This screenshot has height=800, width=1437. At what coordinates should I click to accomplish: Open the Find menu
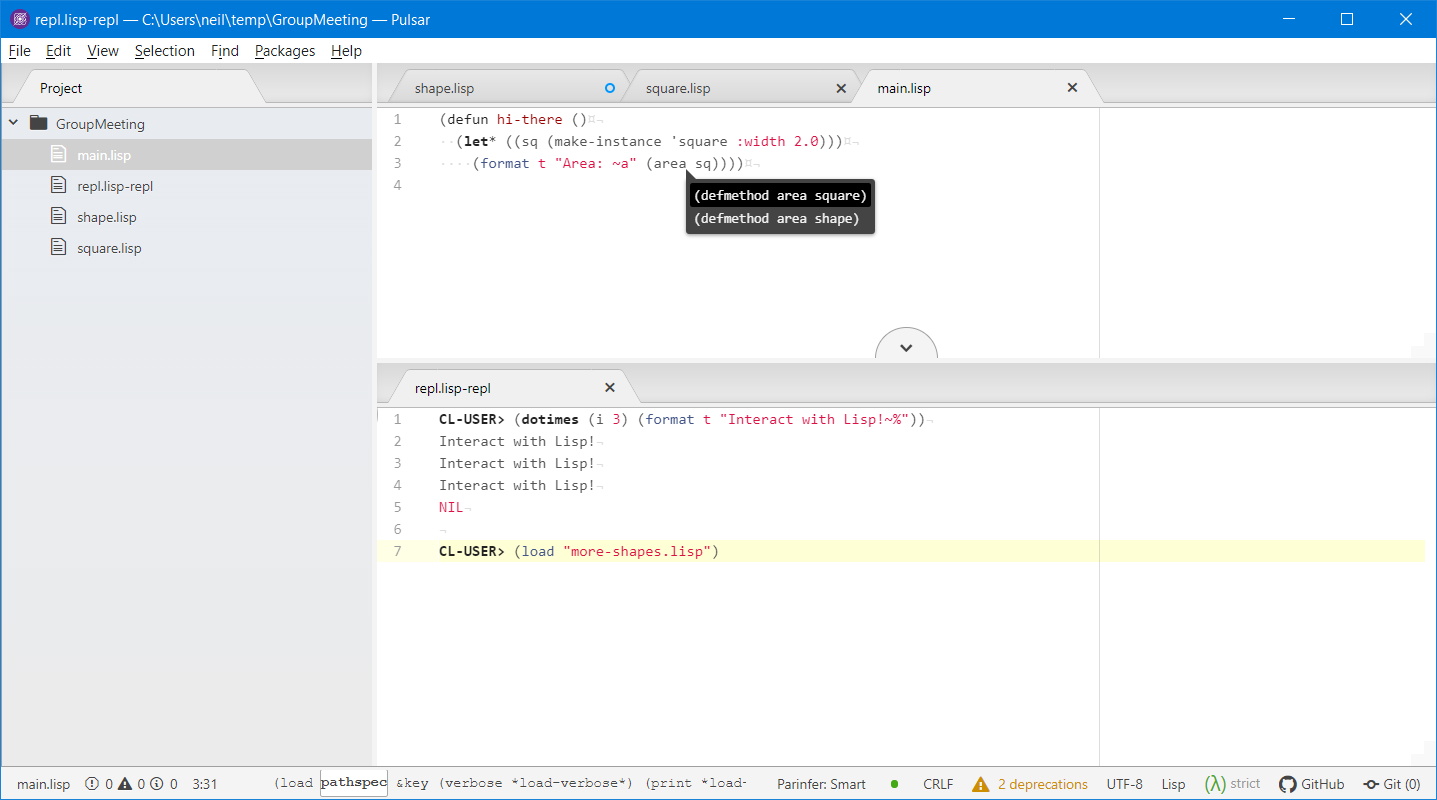pyautogui.click(x=225, y=51)
